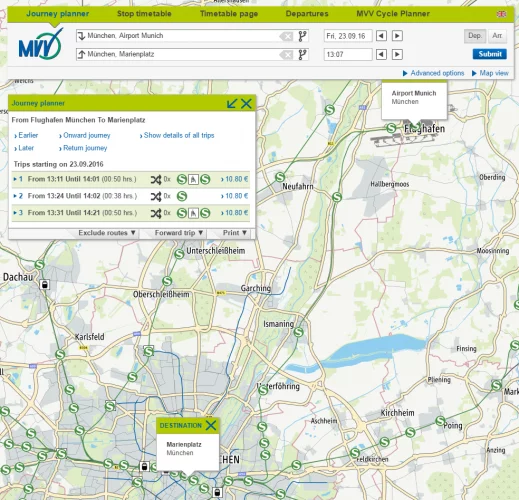This screenshot has width=519, height=500.
Task: Click the interchange icon on trip 1
Action: pyautogui.click(x=156, y=180)
